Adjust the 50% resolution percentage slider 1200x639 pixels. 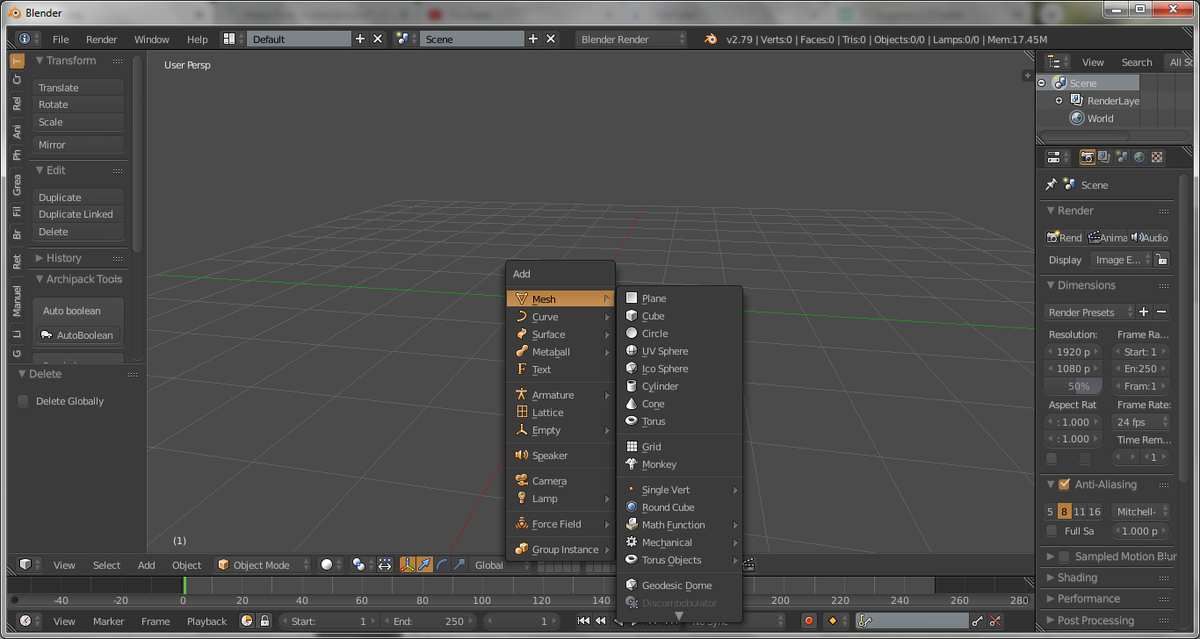tap(1073, 386)
